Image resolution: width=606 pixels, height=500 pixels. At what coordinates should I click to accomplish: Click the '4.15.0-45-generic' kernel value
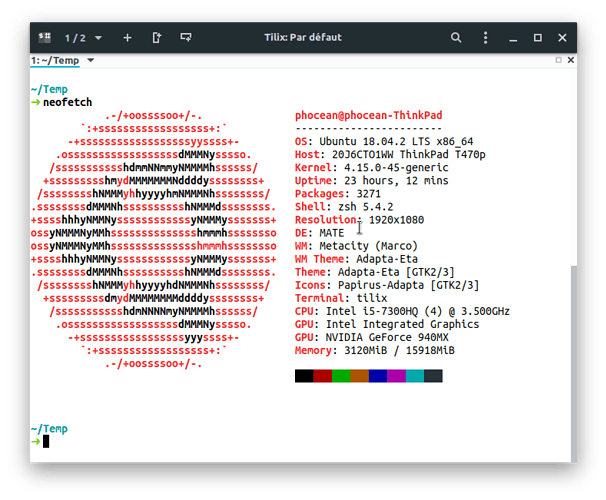396,168
